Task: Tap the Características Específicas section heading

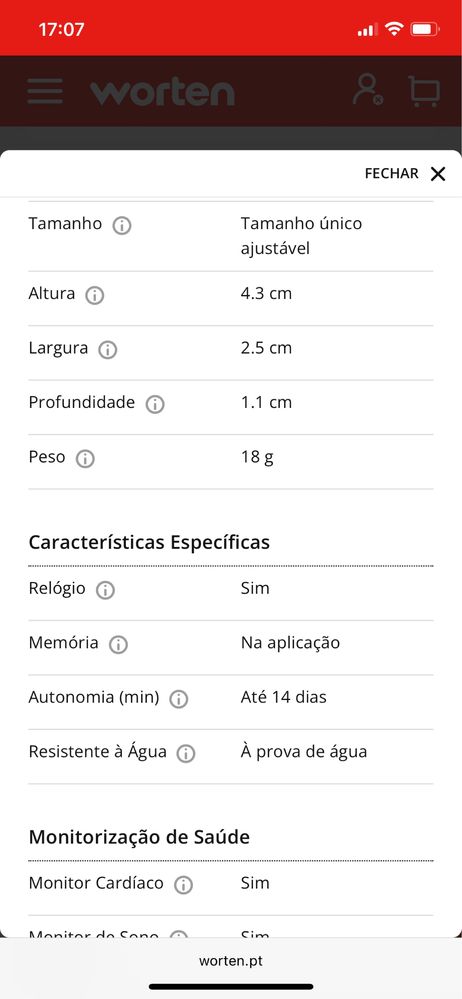Action: (149, 542)
